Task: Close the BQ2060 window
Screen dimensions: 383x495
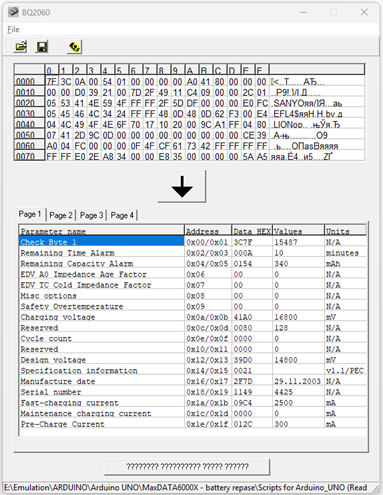Action: 364,12
